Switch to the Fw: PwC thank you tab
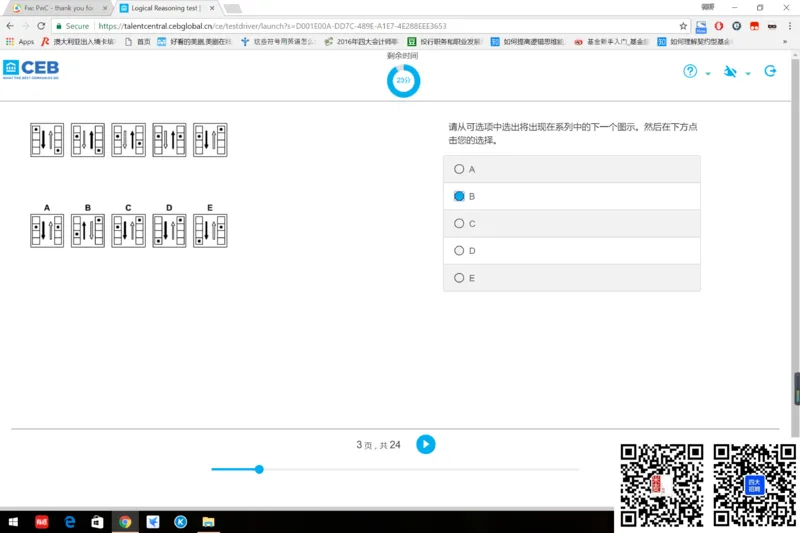The image size is (800, 533). [58, 8]
